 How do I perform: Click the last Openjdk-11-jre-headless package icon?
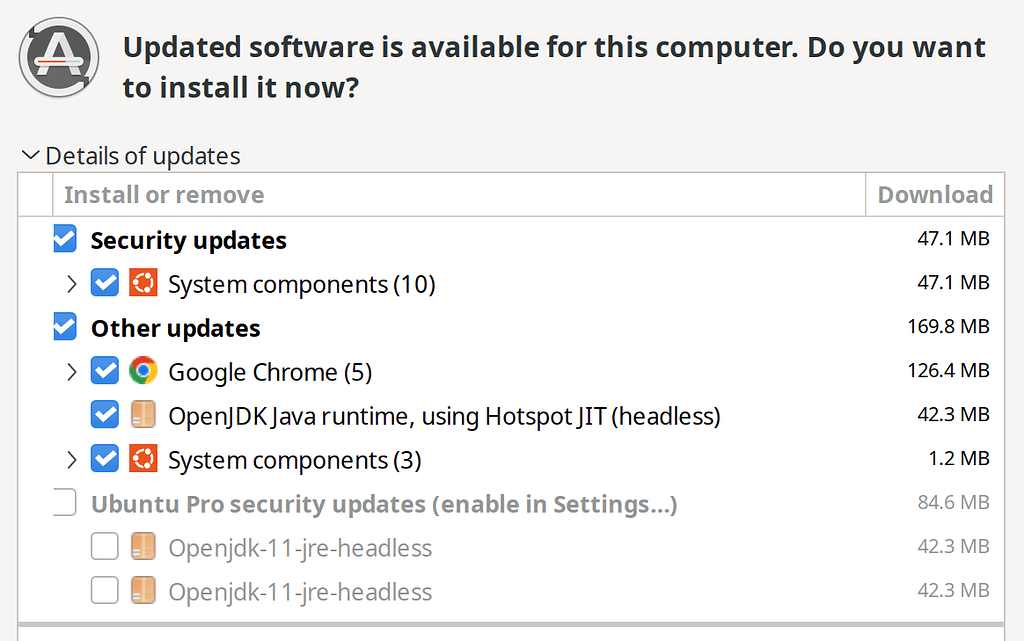(x=143, y=591)
